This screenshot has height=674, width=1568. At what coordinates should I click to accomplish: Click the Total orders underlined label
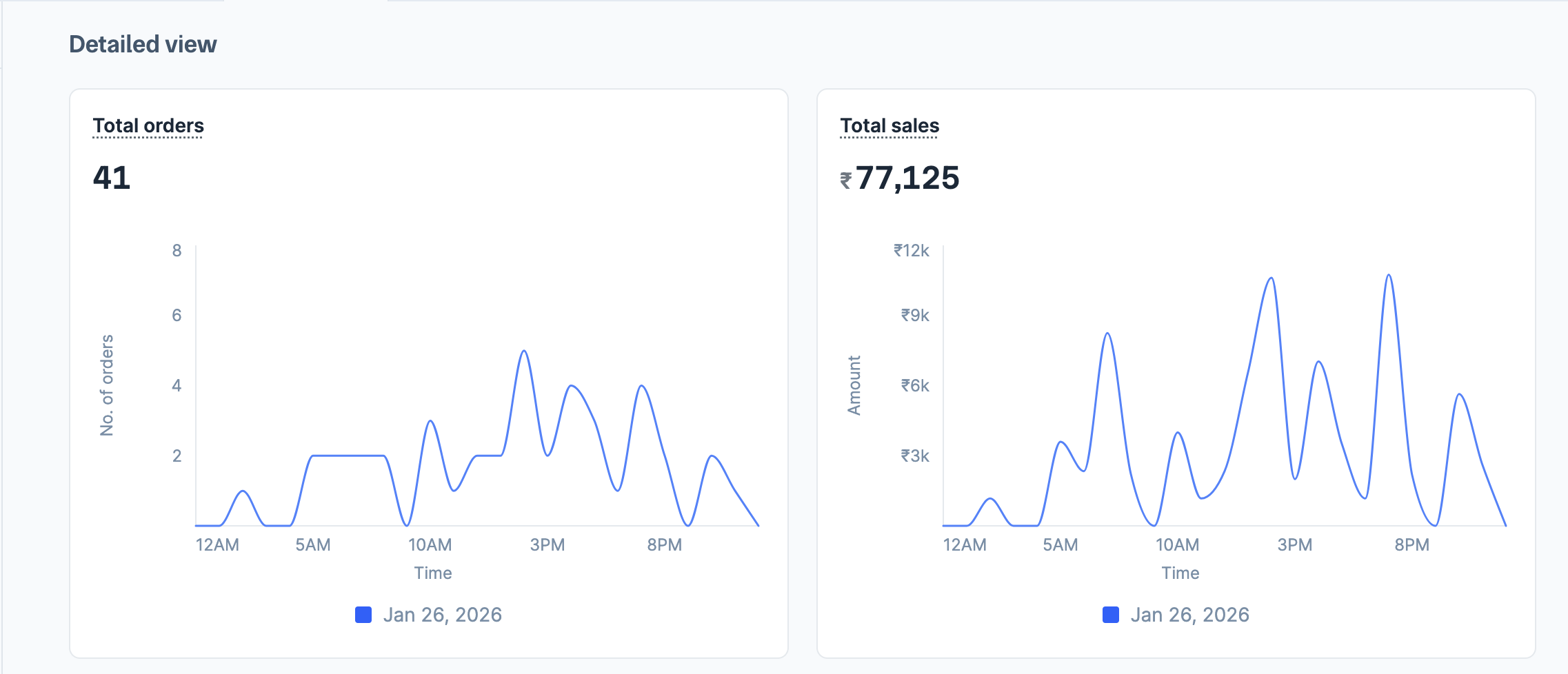(x=148, y=125)
